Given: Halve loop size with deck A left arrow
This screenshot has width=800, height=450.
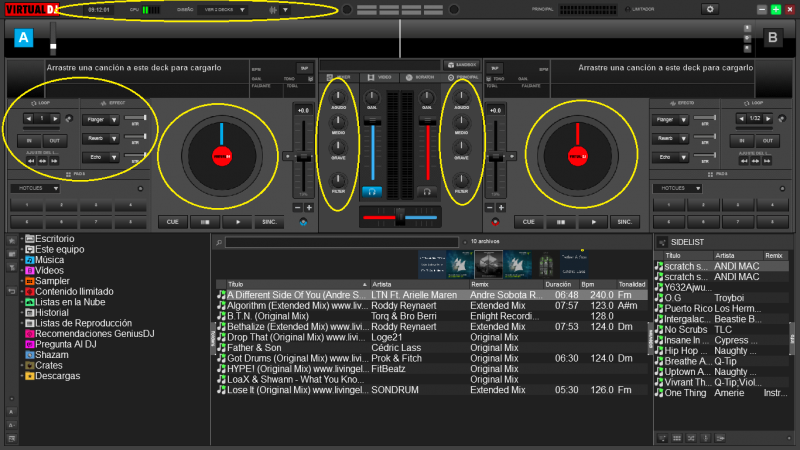Looking at the screenshot, I should point(29,119).
